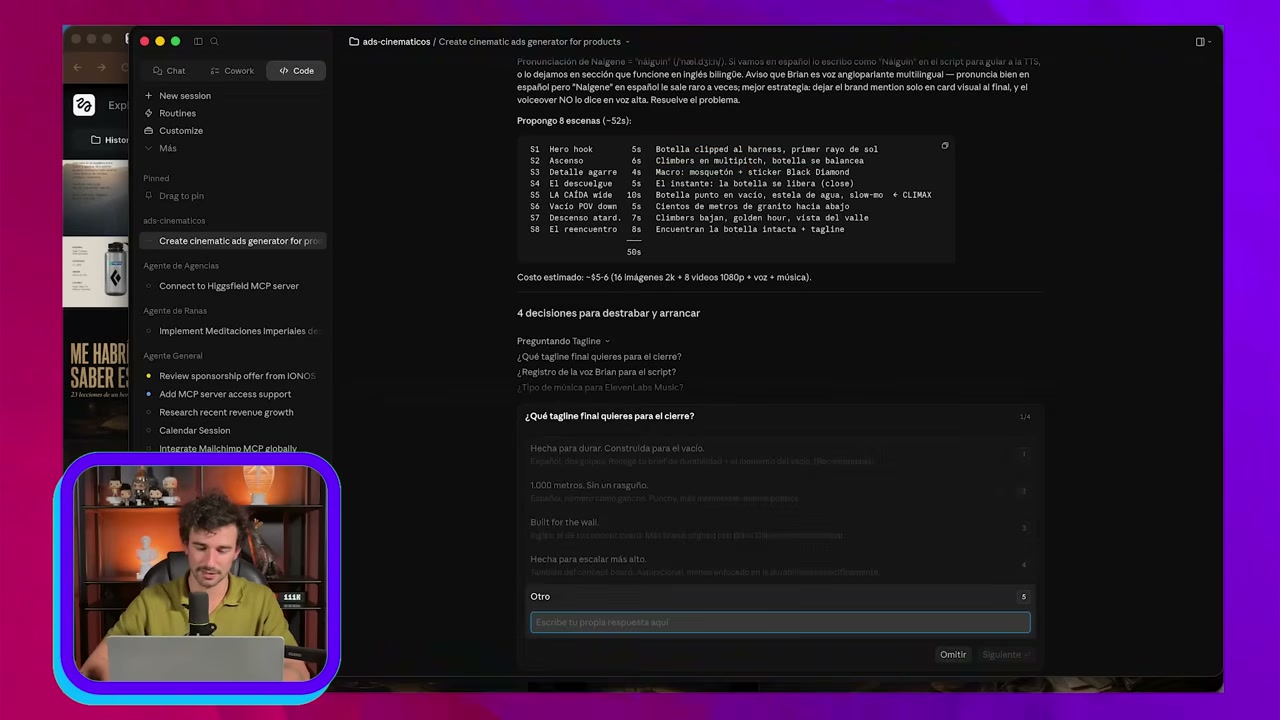
Task: Switch to the Chat tab
Action: (169, 71)
